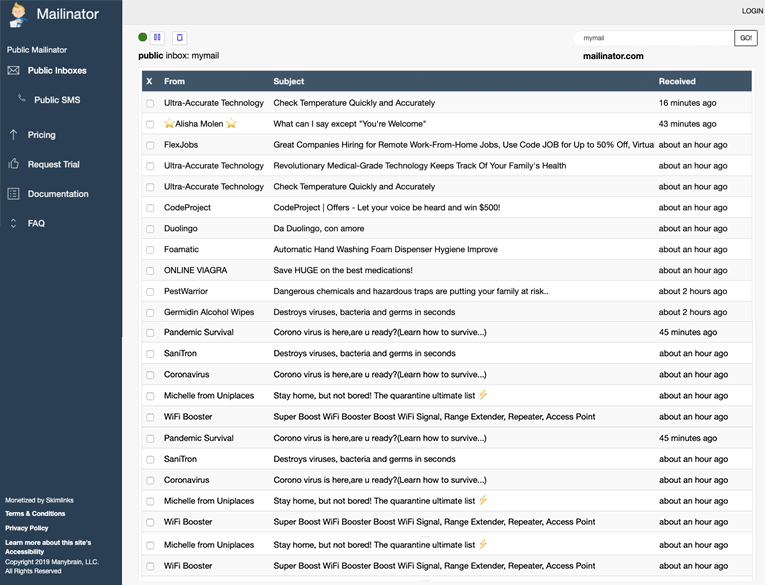Pause the inbox with the pause icon
Screen dimensions: 765x585
click(157, 38)
